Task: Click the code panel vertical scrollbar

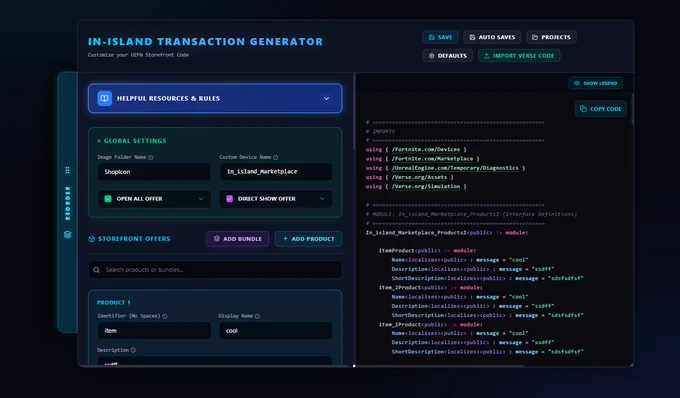Action: click(x=632, y=109)
